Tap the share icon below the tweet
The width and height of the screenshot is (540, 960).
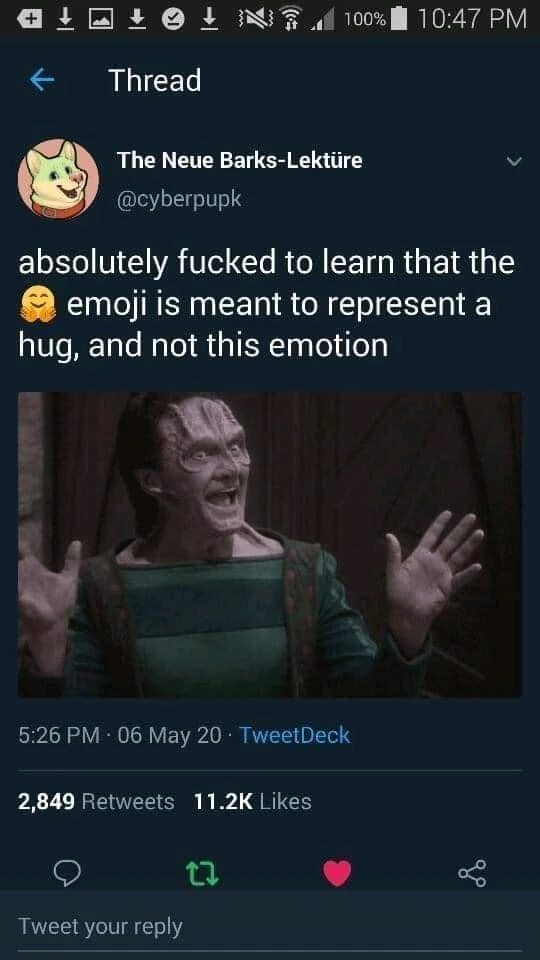point(472,872)
